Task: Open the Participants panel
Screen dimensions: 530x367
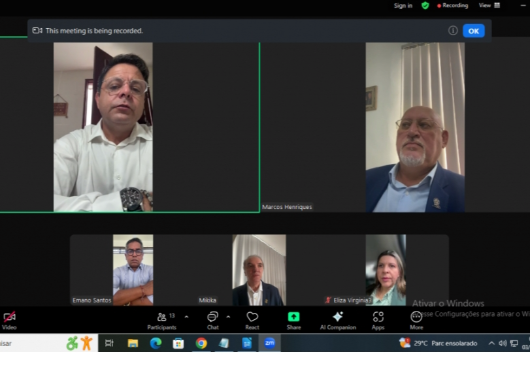Action: click(x=162, y=321)
